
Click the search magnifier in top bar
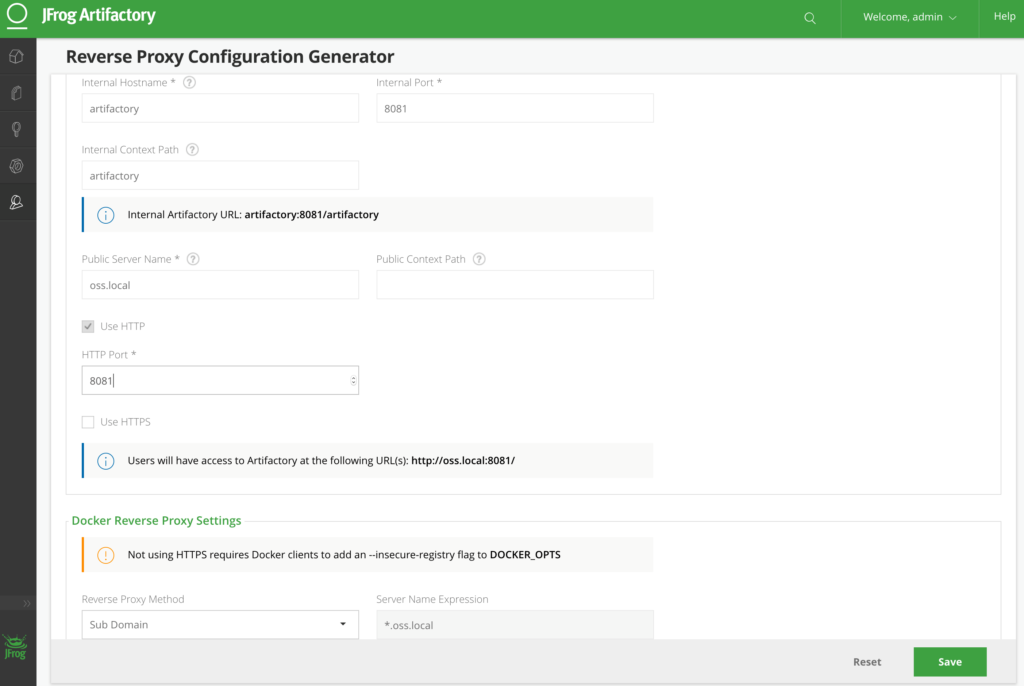[x=810, y=18]
